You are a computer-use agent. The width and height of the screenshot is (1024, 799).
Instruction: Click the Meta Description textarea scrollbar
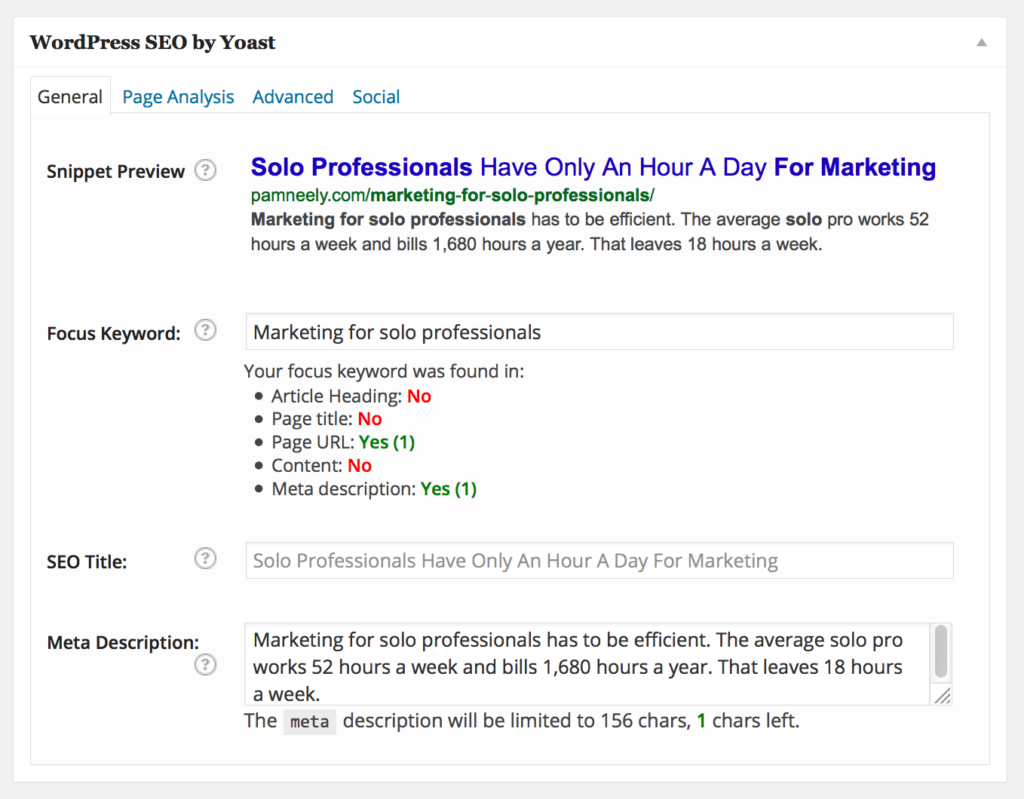pyautogui.click(x=940, y=651)
